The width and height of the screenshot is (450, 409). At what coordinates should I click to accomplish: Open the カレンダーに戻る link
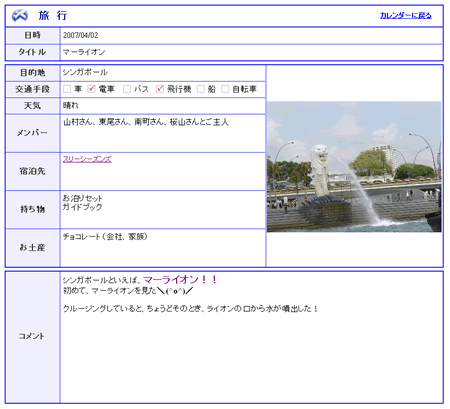406,16
